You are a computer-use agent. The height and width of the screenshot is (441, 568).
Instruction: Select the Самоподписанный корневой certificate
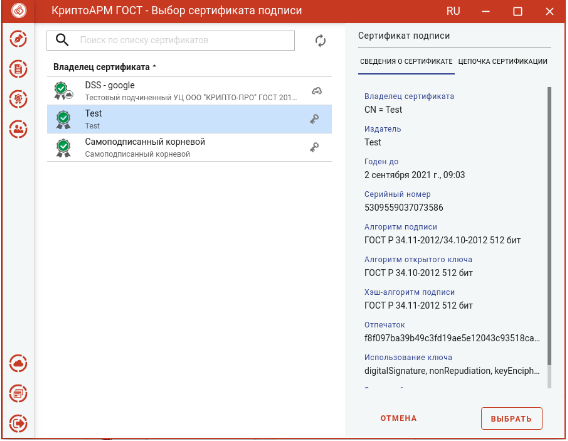(189, 147)
